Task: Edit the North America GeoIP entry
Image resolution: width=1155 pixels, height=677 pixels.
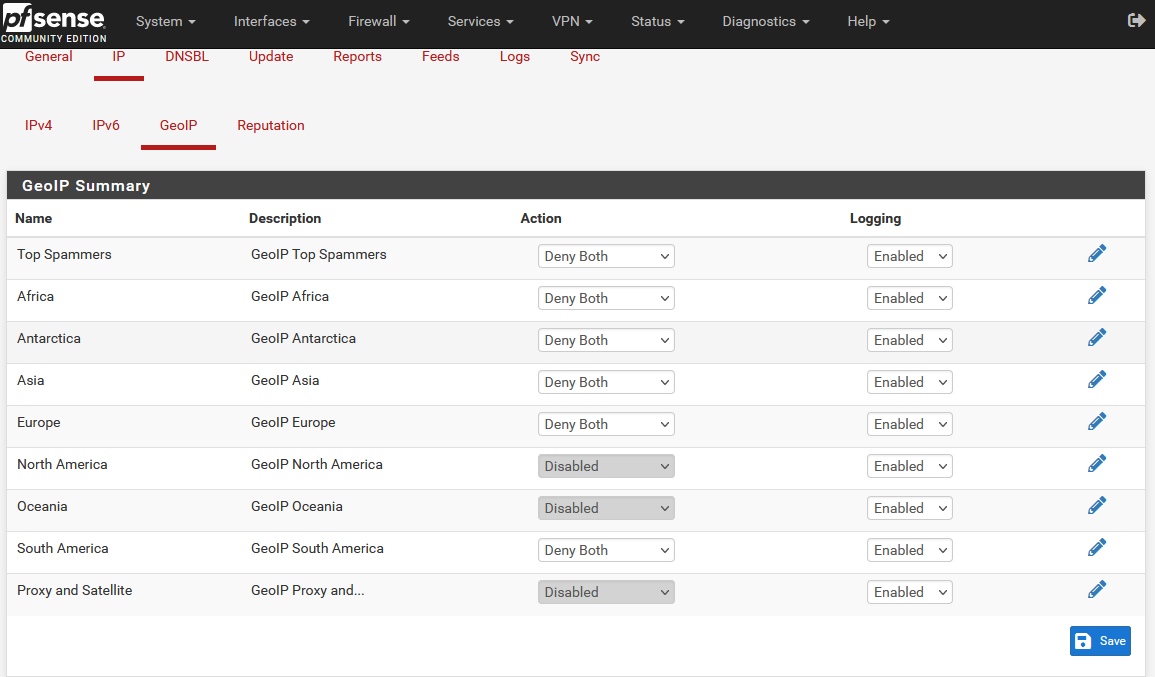Action: tap(1097, 464)
